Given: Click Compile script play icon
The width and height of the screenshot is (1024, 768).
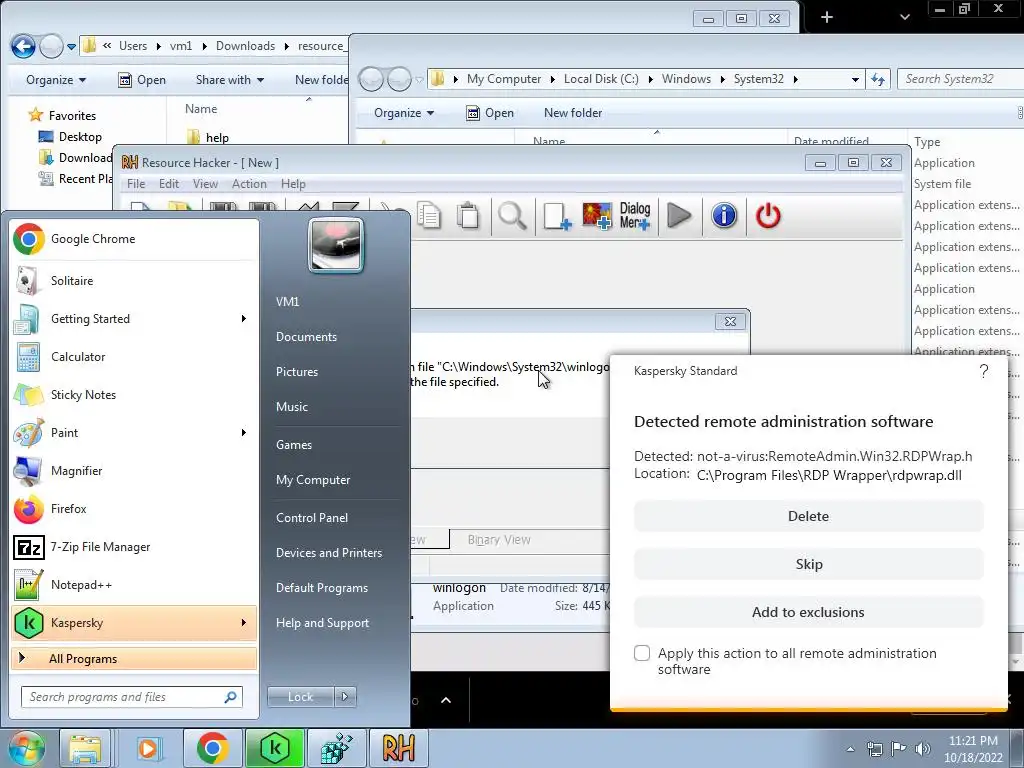Looking at the screenshot, I should [679, 216].
